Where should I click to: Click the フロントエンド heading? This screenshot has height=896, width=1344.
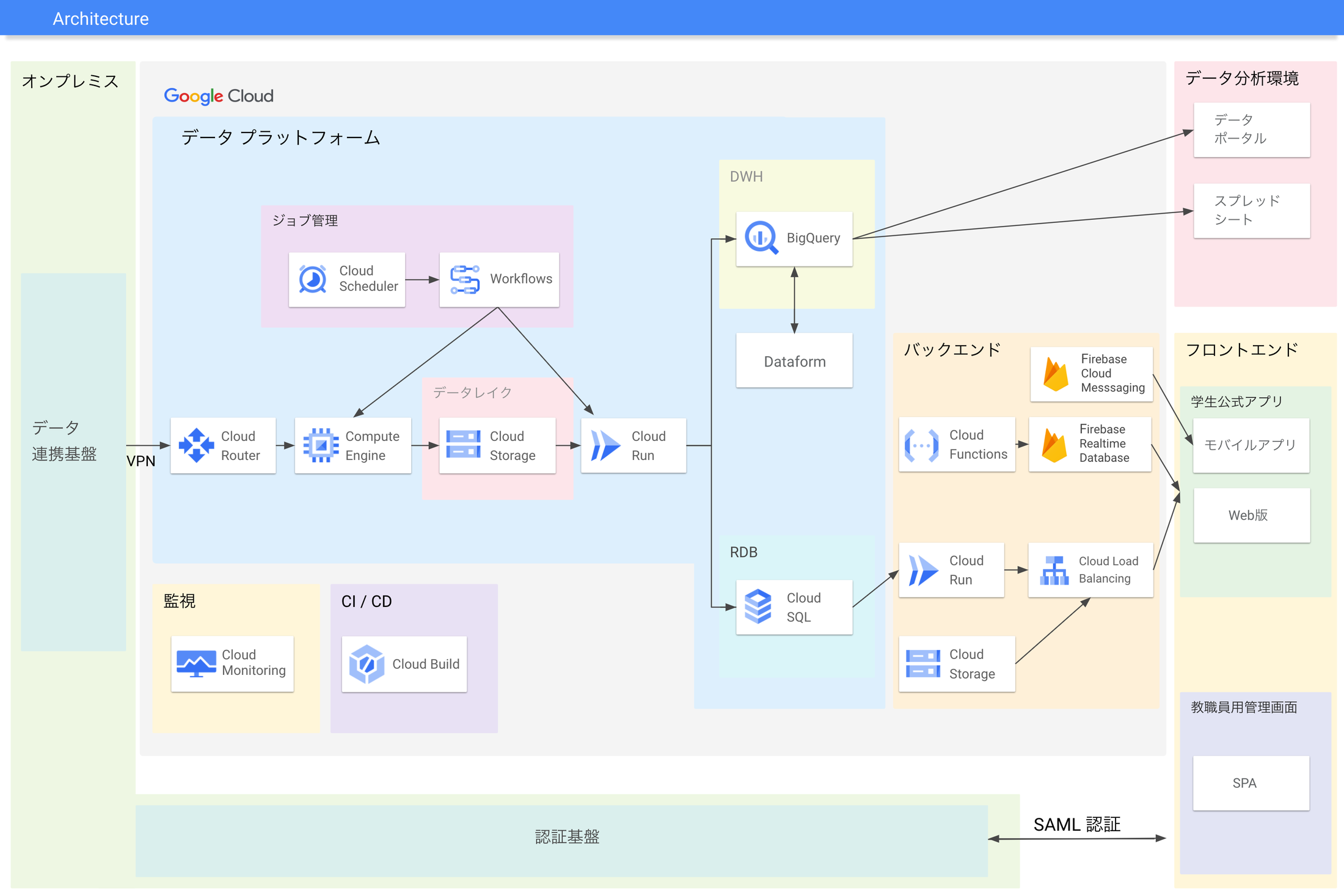click(1241, 349)
